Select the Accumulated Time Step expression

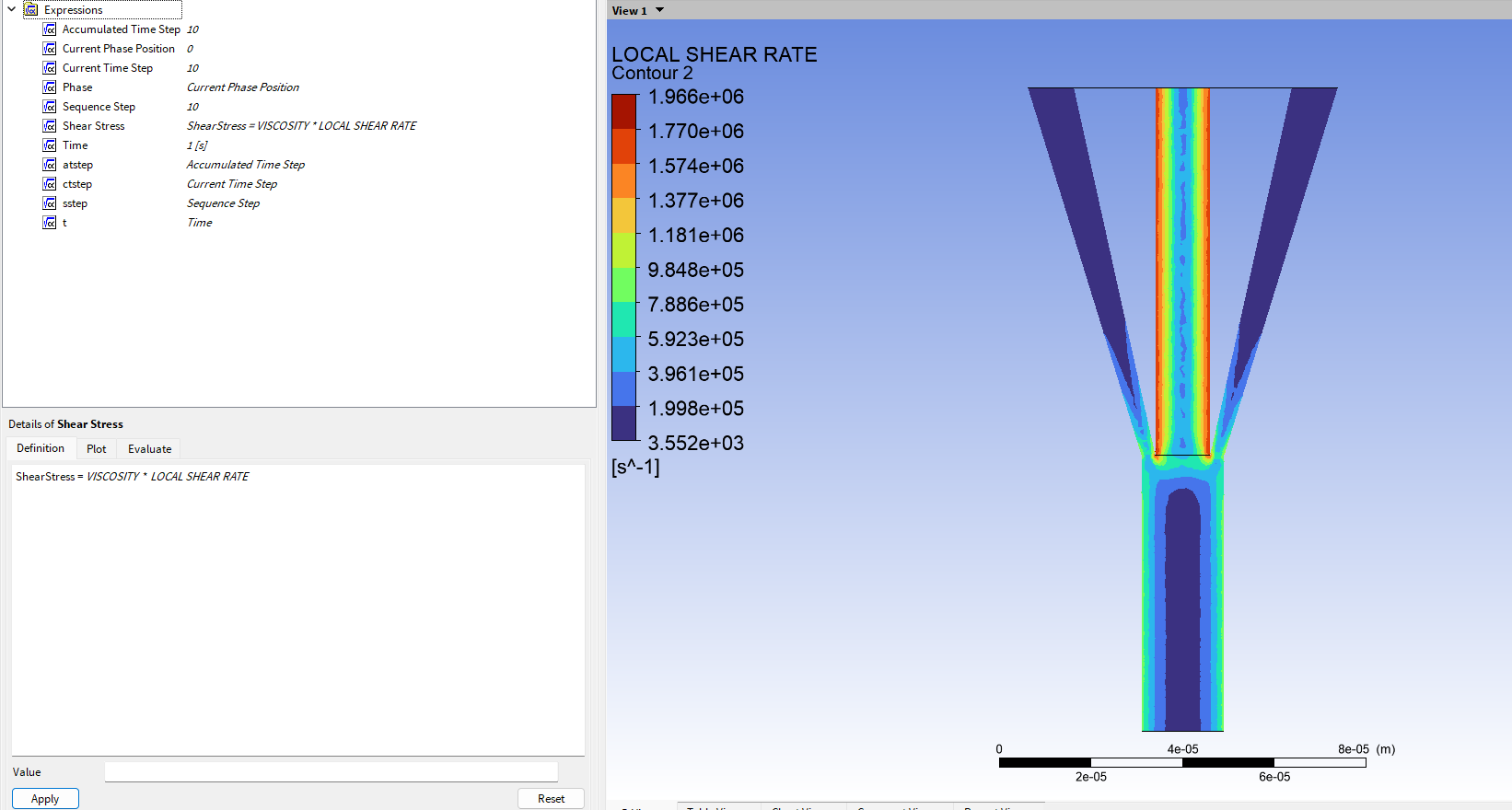tap(122, 29)
